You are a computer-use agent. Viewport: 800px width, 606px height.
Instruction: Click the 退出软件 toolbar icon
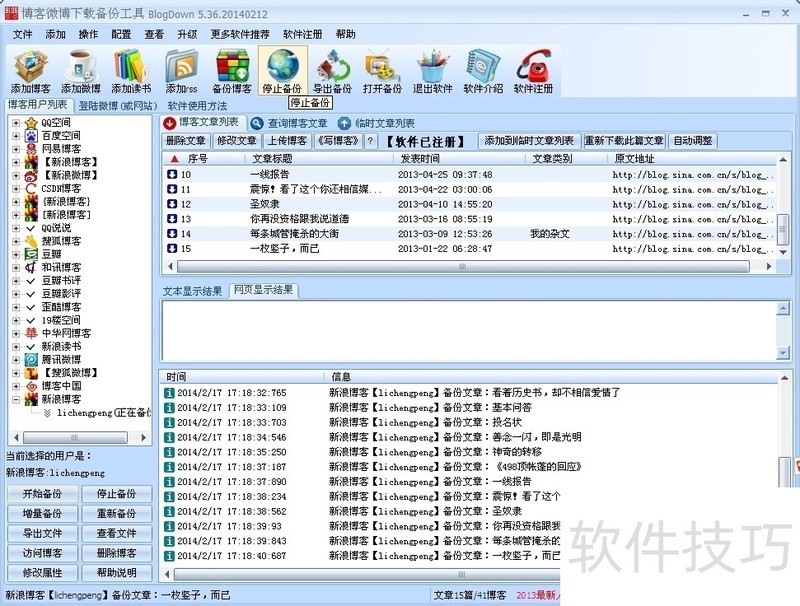coord(433,70)
